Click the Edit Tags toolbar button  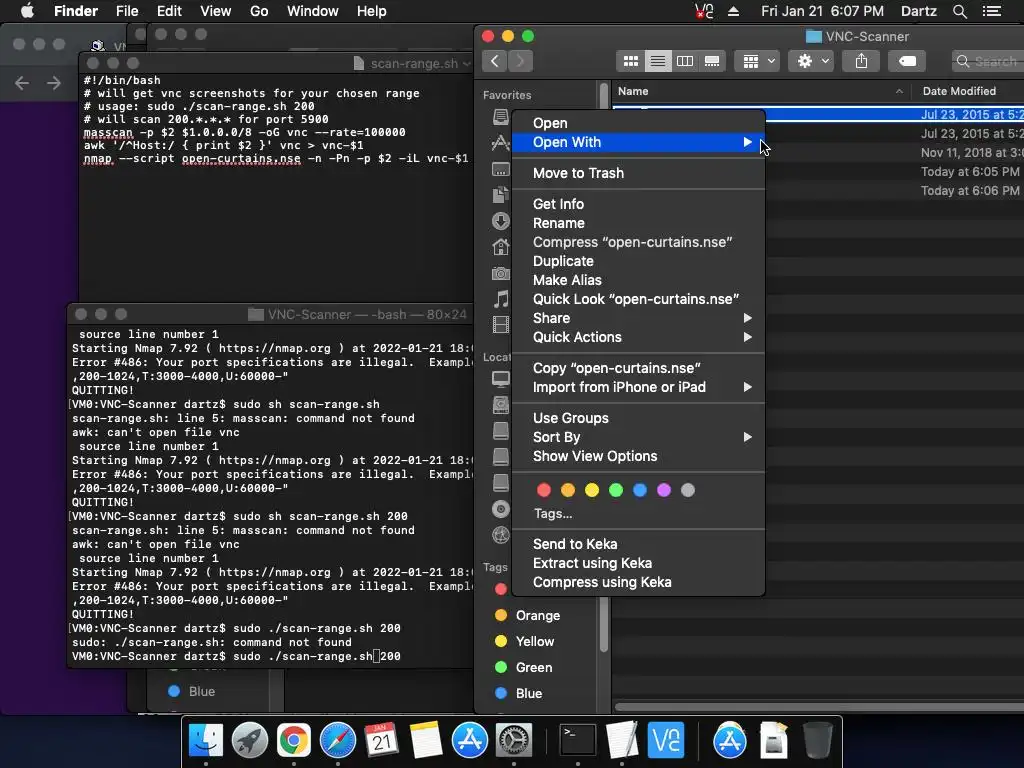click(907, 61)
